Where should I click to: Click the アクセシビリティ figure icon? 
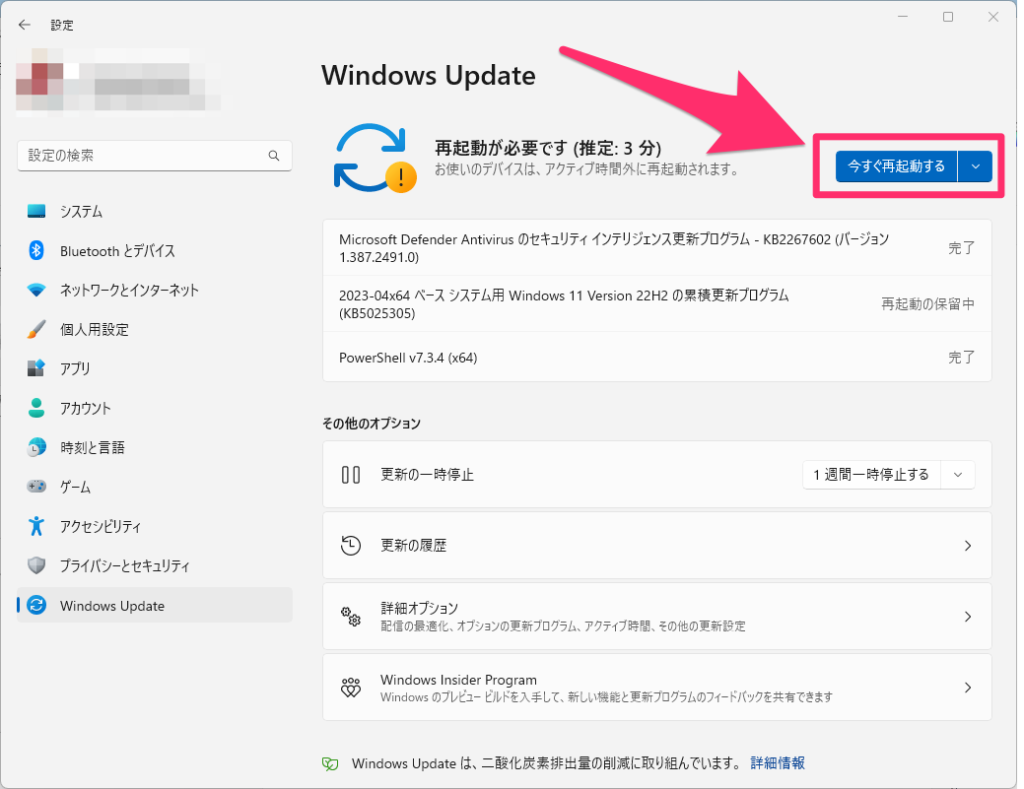coord(37,526)
